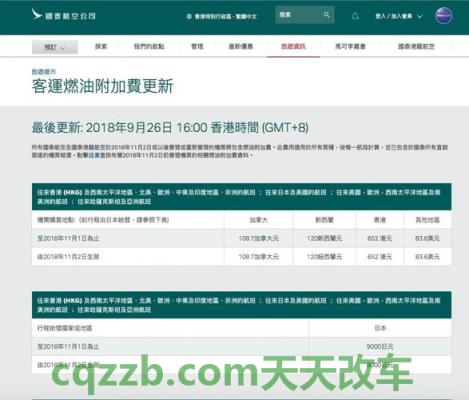Click the oneworld alliance round logo
The width and height of the screenshot is (469, 400).
(x=444, y=15)
